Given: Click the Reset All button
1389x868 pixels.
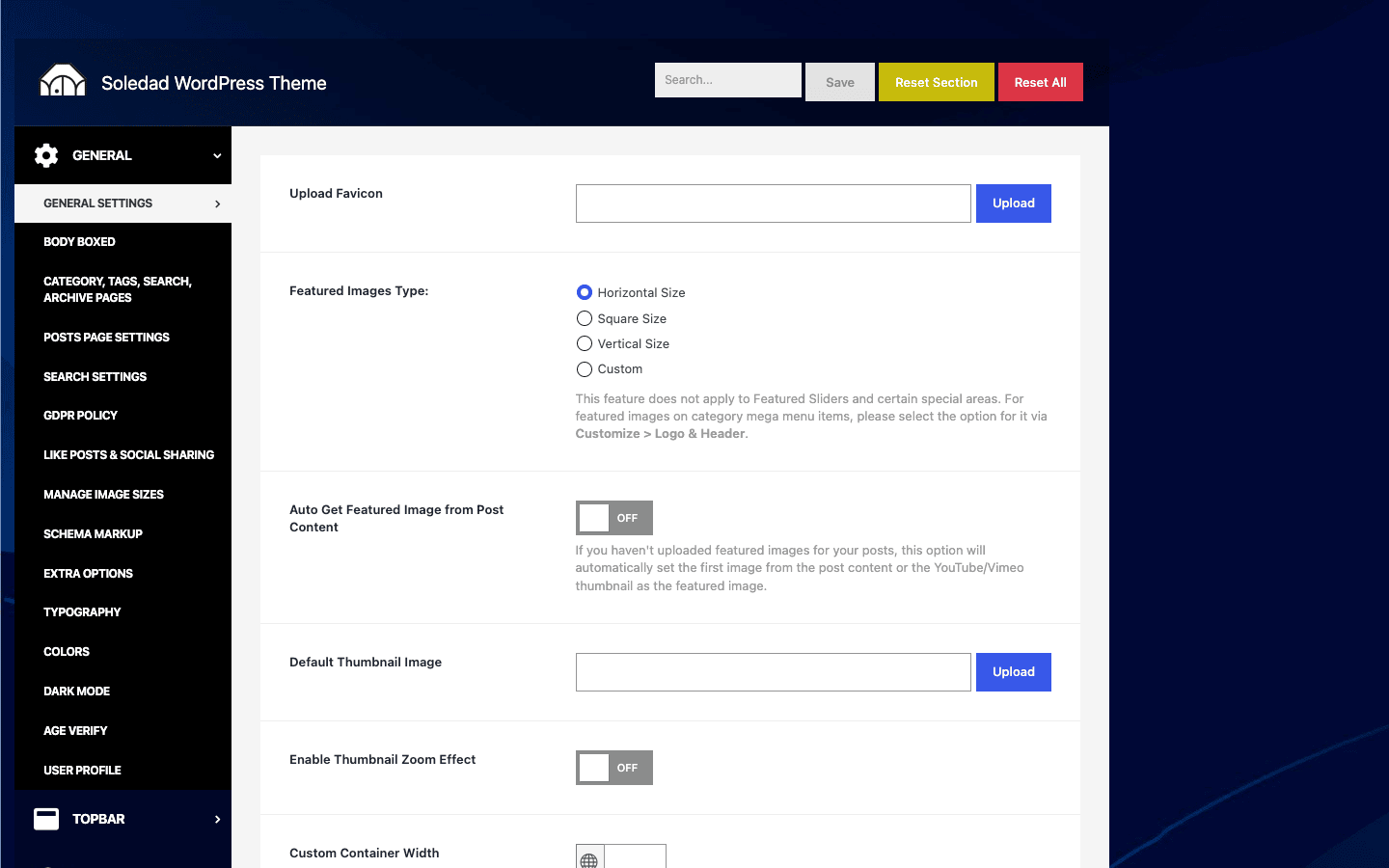Looking at the screenshot, I should (1040, 82).
